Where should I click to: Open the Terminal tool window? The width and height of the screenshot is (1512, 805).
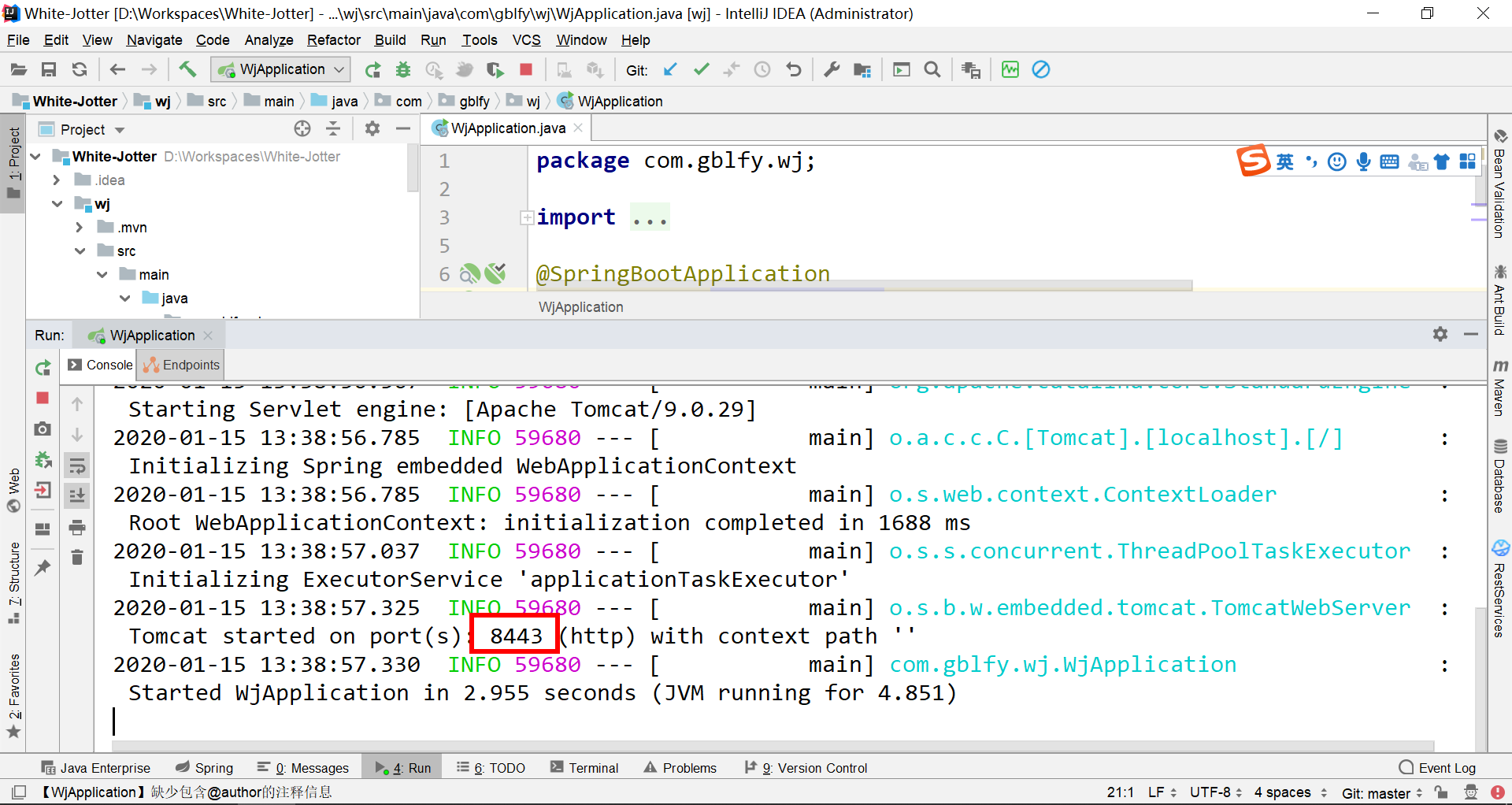click(x=584, y=768)
